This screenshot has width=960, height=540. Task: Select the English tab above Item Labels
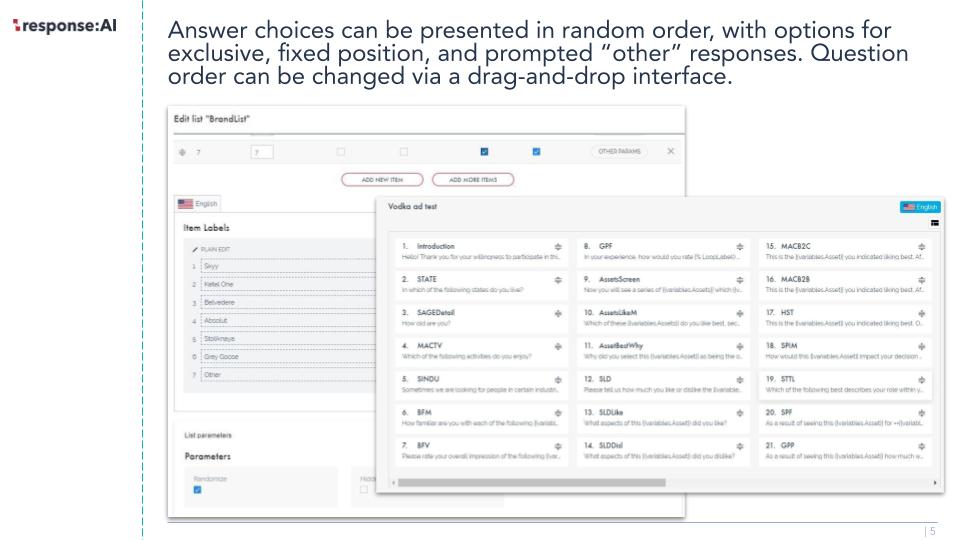tap(198, 203)
